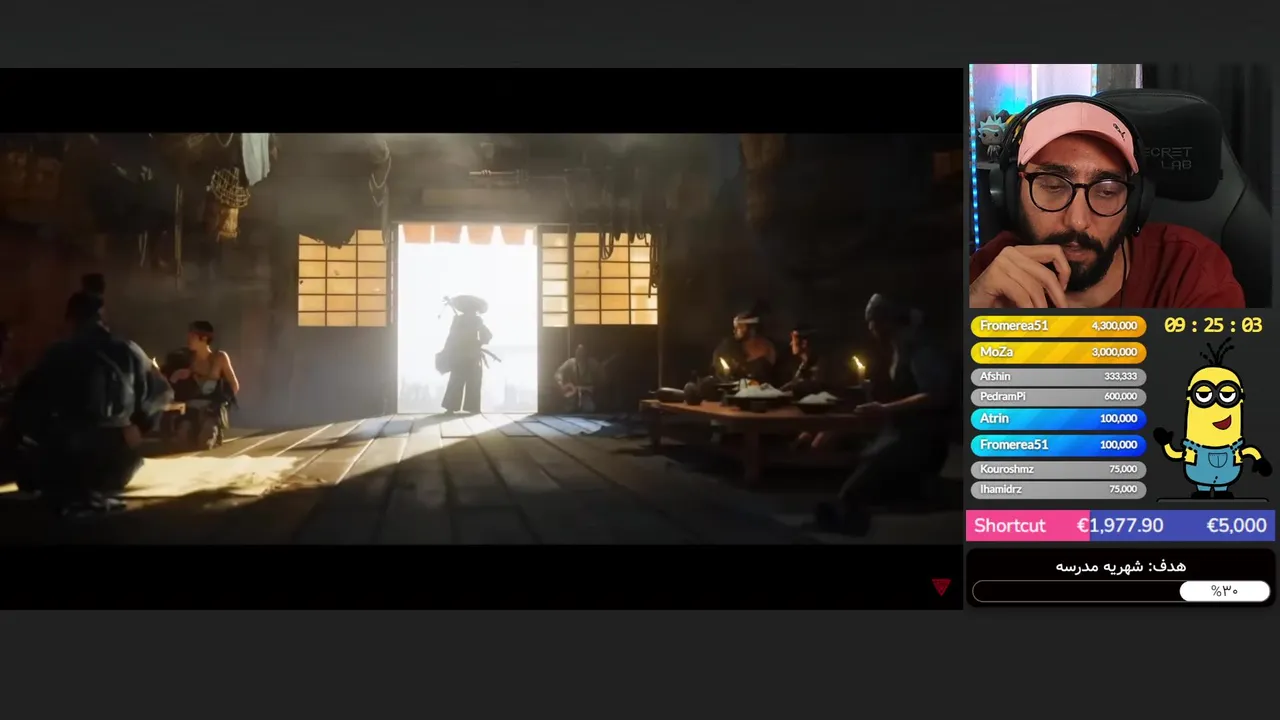Click the 600,000 donation amount

(x=1120, y=397)
